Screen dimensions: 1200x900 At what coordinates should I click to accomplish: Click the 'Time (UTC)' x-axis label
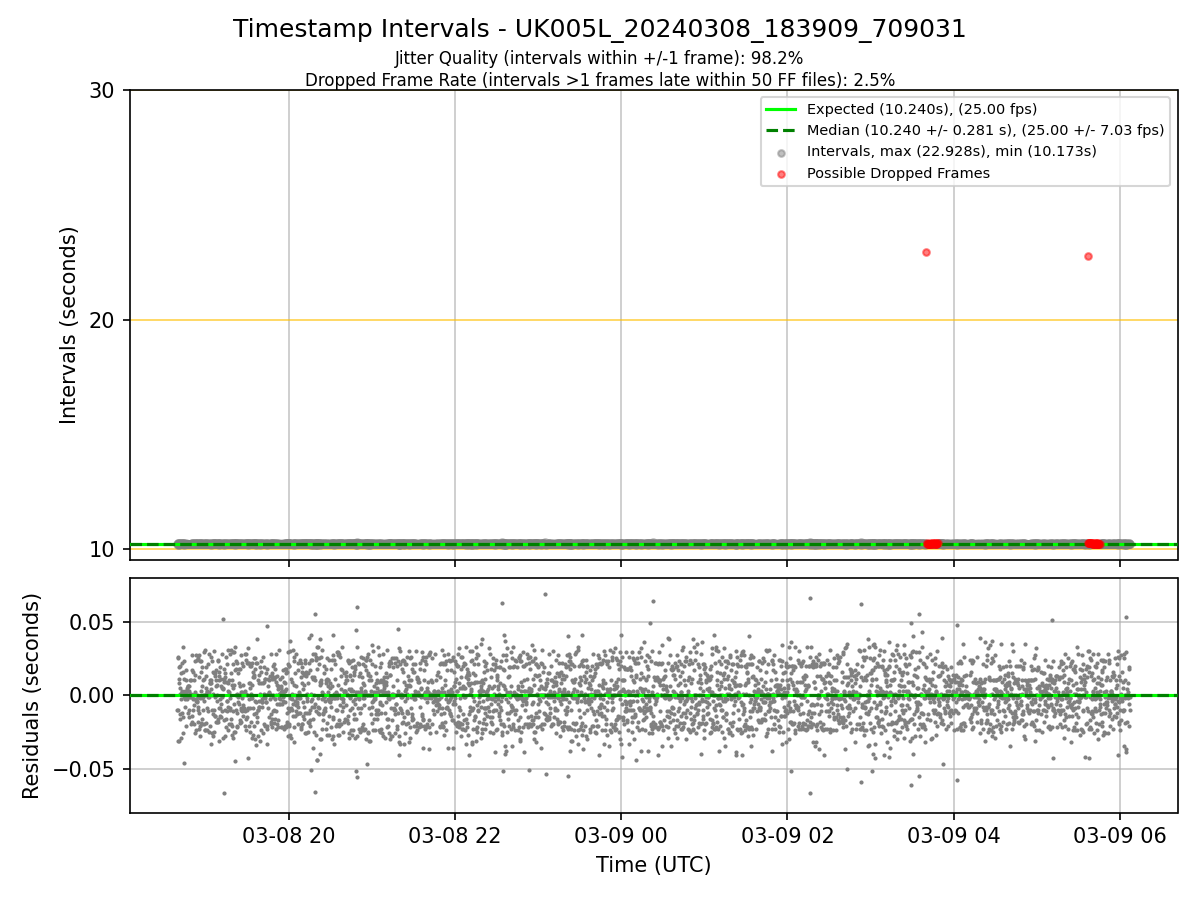coord(653,865)
